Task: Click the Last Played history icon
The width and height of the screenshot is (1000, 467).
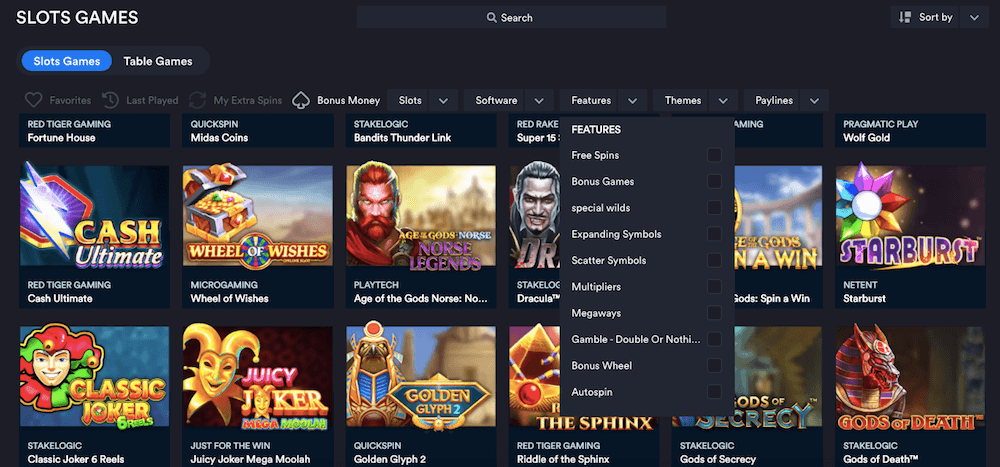Action: [x=110, y=100]
